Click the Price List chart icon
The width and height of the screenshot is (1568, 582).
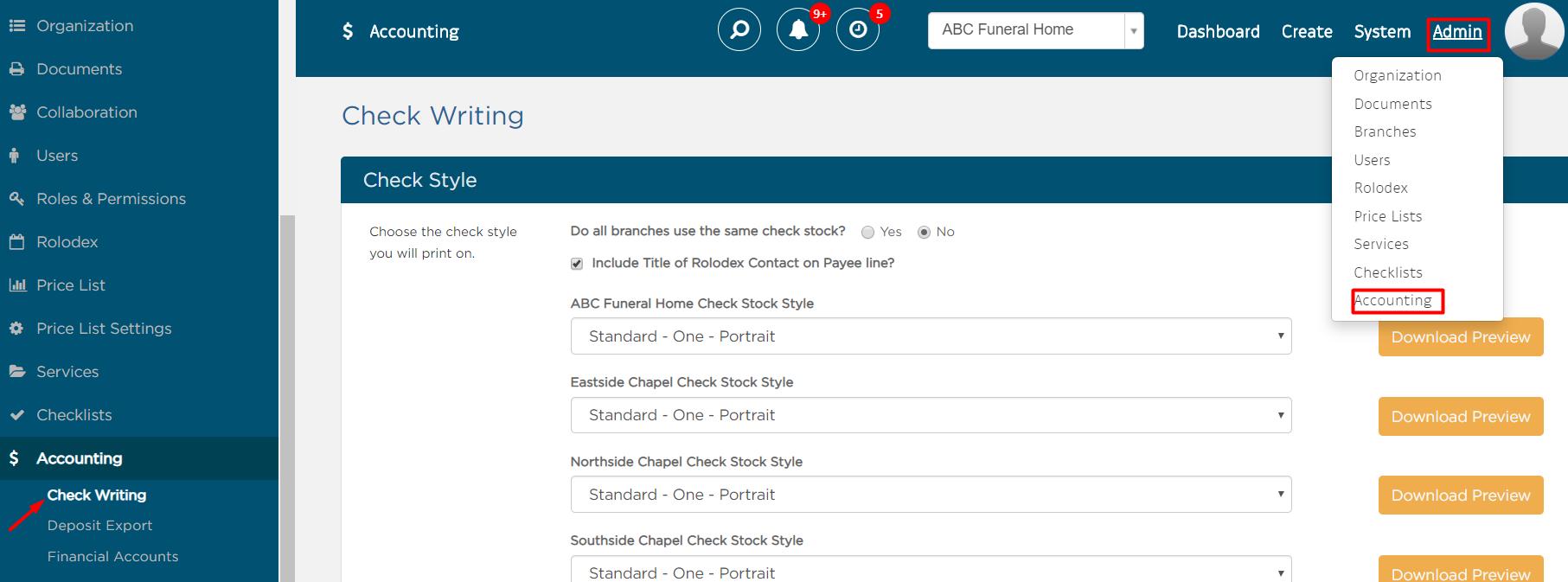click(x=17, y=285)
